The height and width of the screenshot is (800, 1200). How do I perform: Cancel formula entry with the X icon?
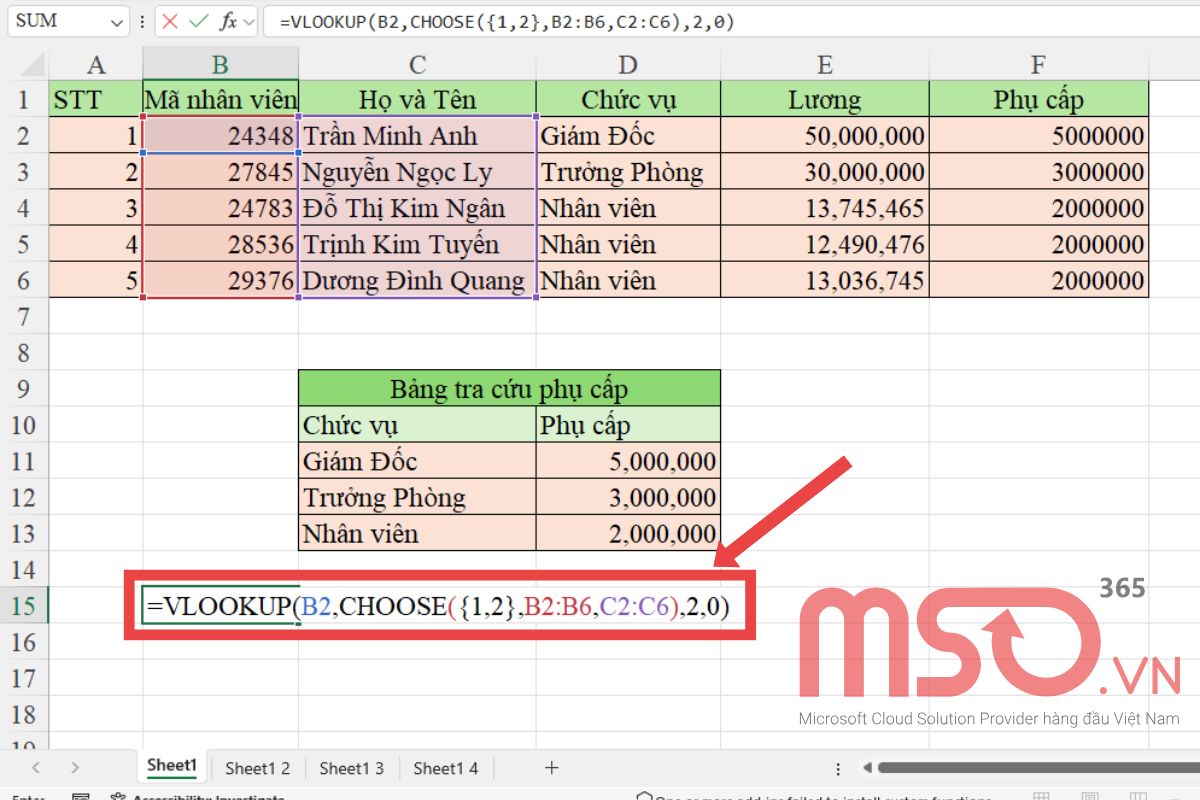coord(171,21)
